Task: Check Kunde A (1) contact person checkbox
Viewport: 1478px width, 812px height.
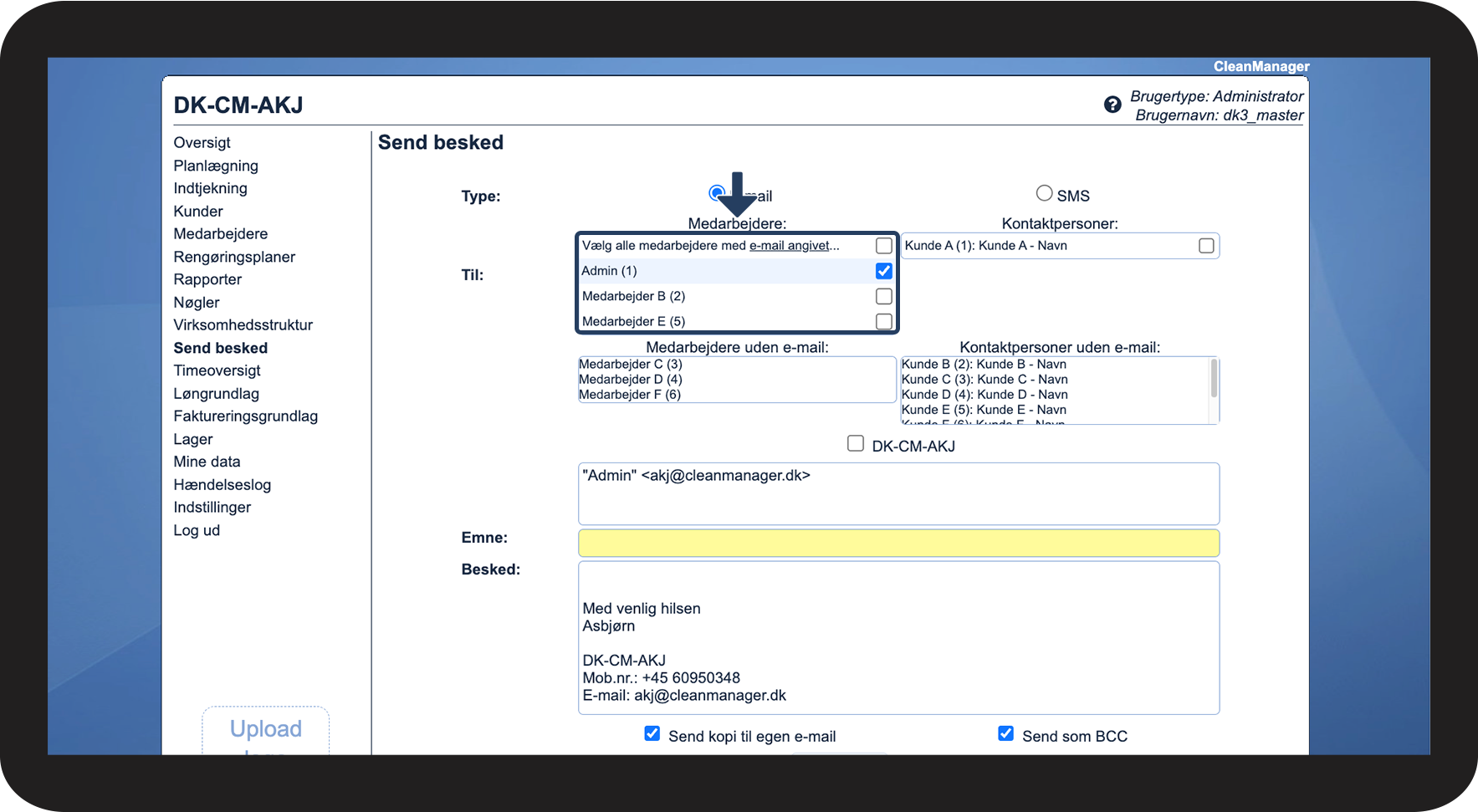Action: (x=1206, y=246)
